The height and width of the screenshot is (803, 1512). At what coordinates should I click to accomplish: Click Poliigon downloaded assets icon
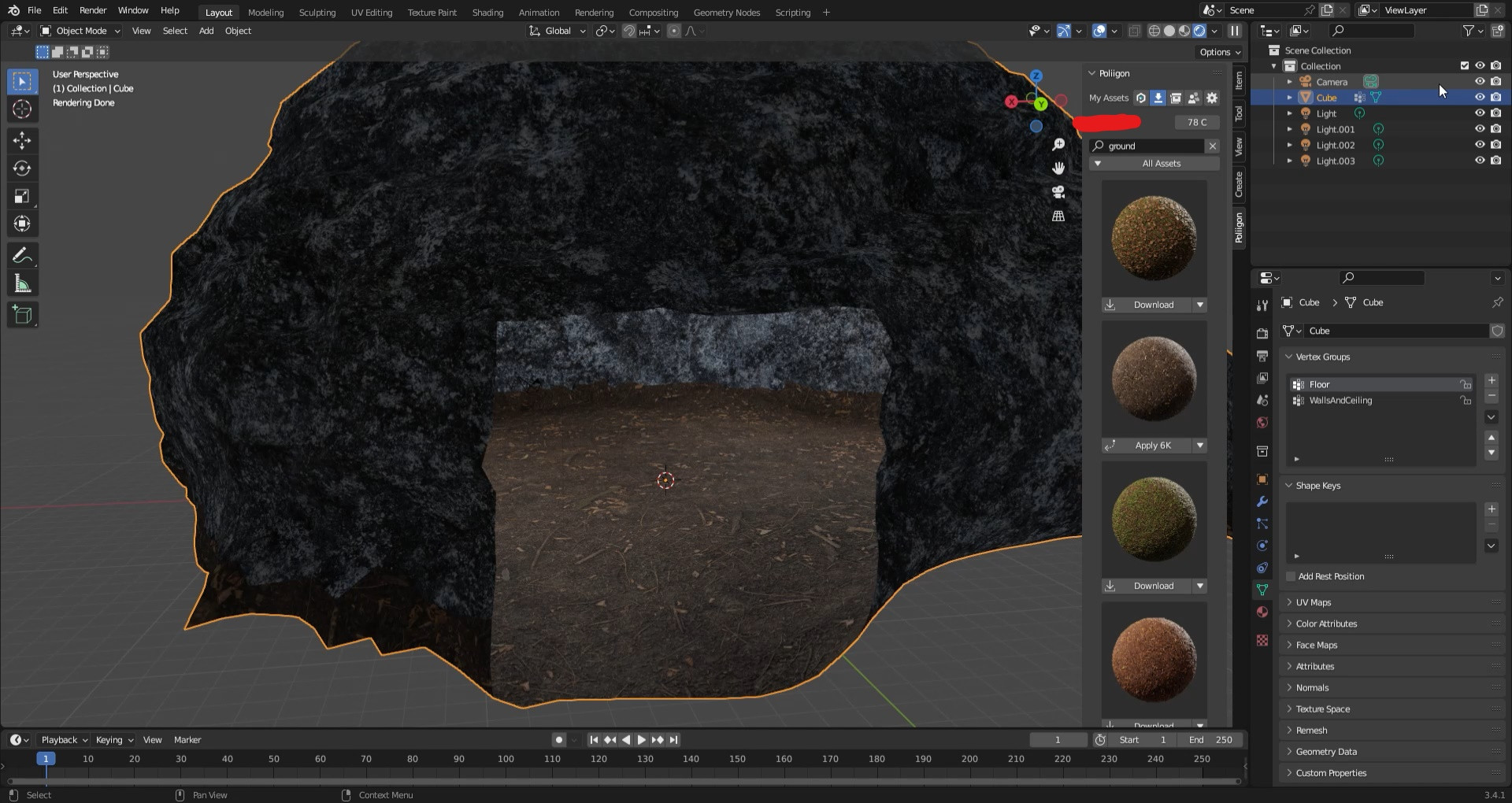coord(1158,98)
